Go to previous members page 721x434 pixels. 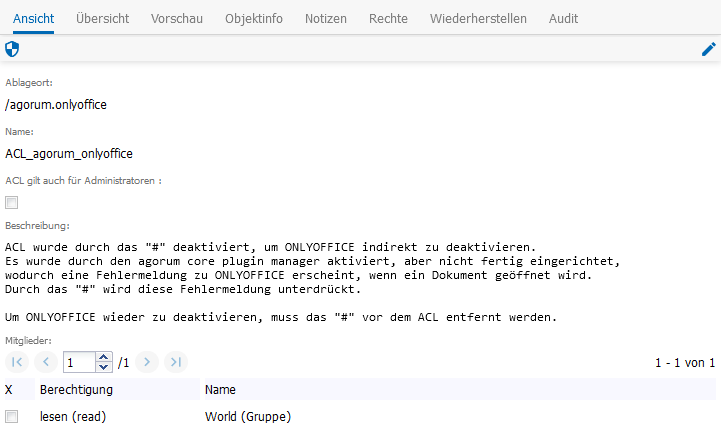coord(46,362)
